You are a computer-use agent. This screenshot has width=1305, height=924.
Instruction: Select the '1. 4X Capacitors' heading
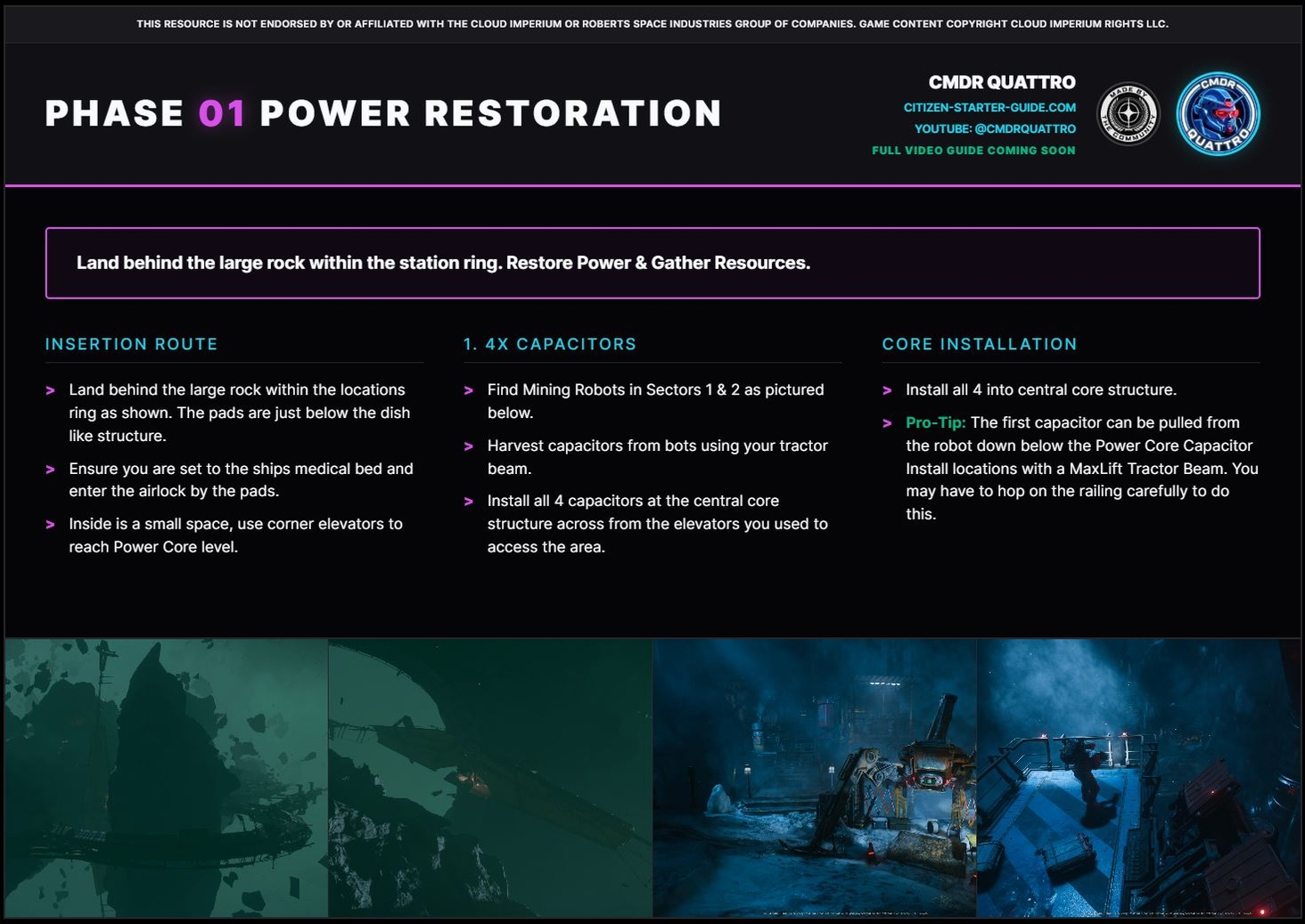pos(550,344)
